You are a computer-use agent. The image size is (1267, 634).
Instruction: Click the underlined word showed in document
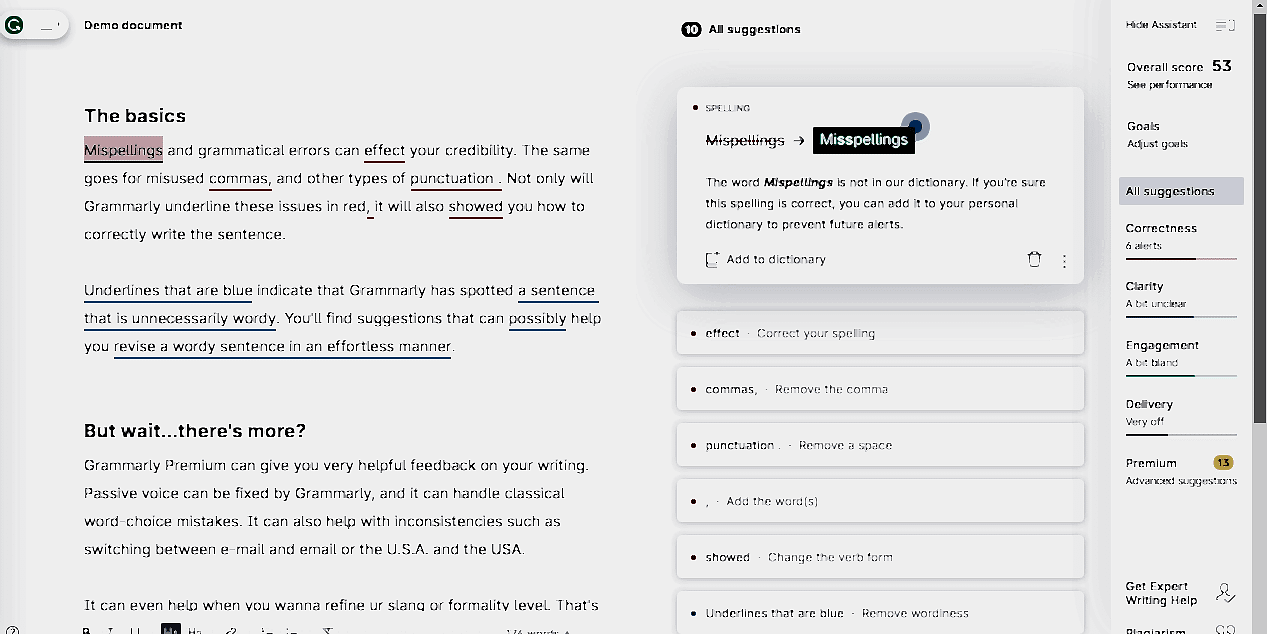tap(475, 207)
